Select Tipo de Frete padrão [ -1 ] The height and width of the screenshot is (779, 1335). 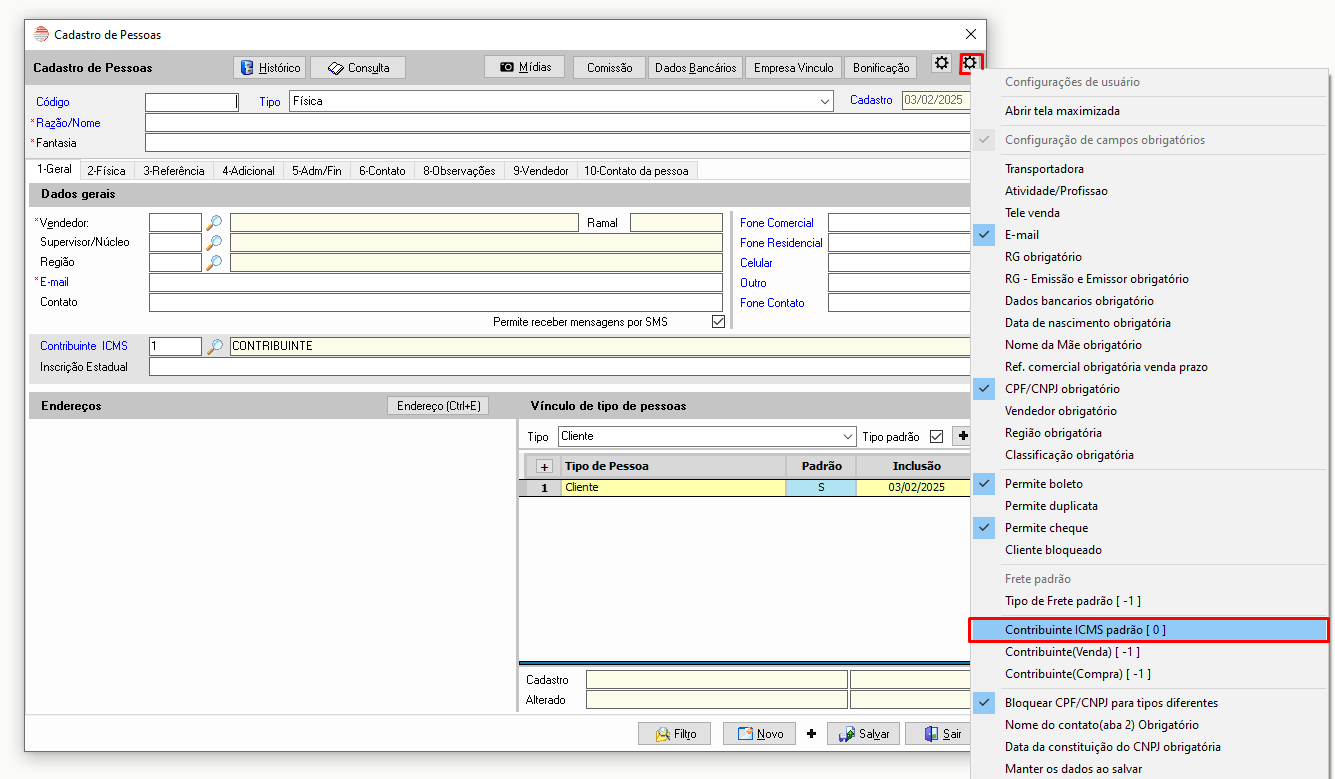pyautogui.click(x=1149, y=601)
